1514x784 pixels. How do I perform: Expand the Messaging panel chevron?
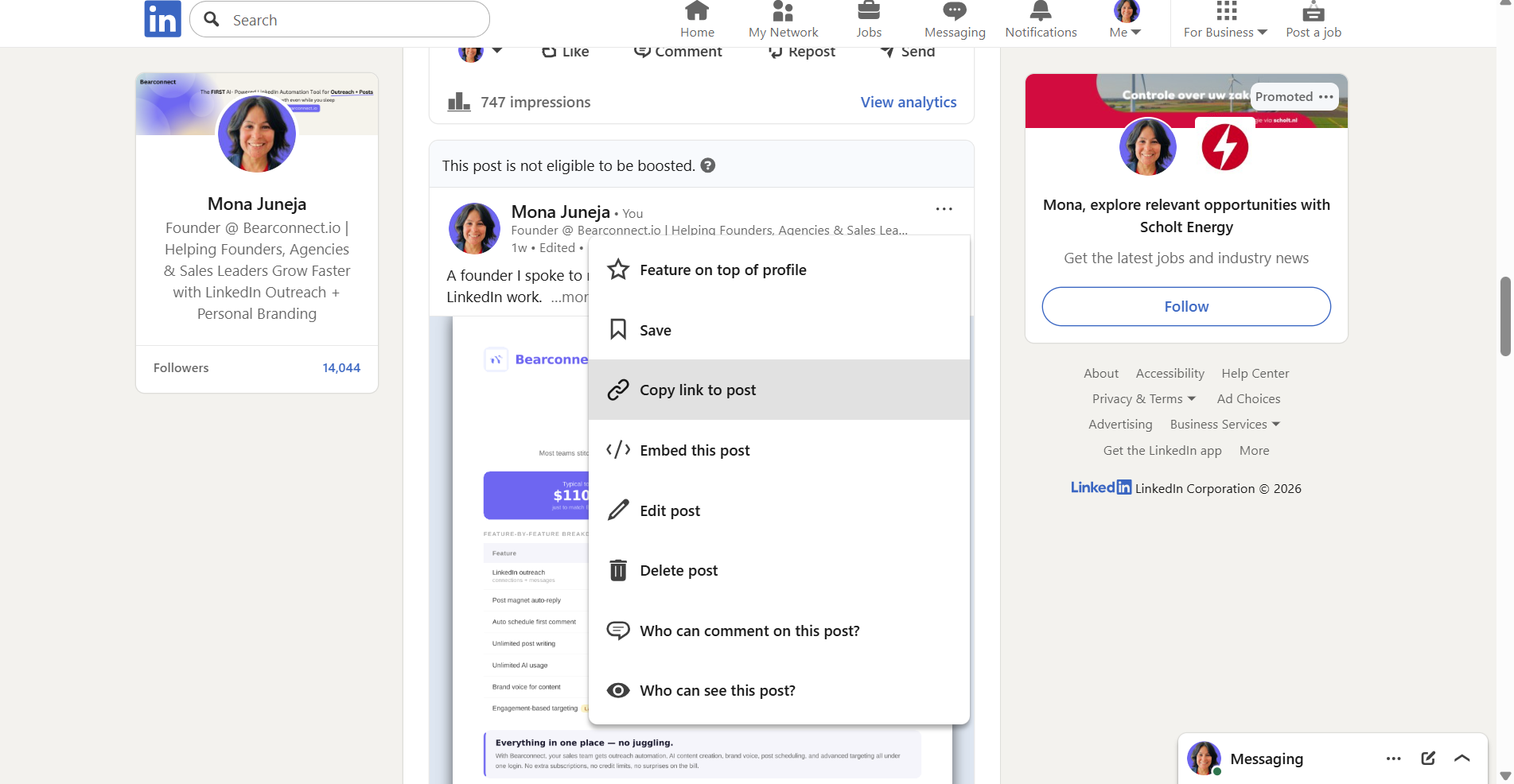pos(1461,759)
